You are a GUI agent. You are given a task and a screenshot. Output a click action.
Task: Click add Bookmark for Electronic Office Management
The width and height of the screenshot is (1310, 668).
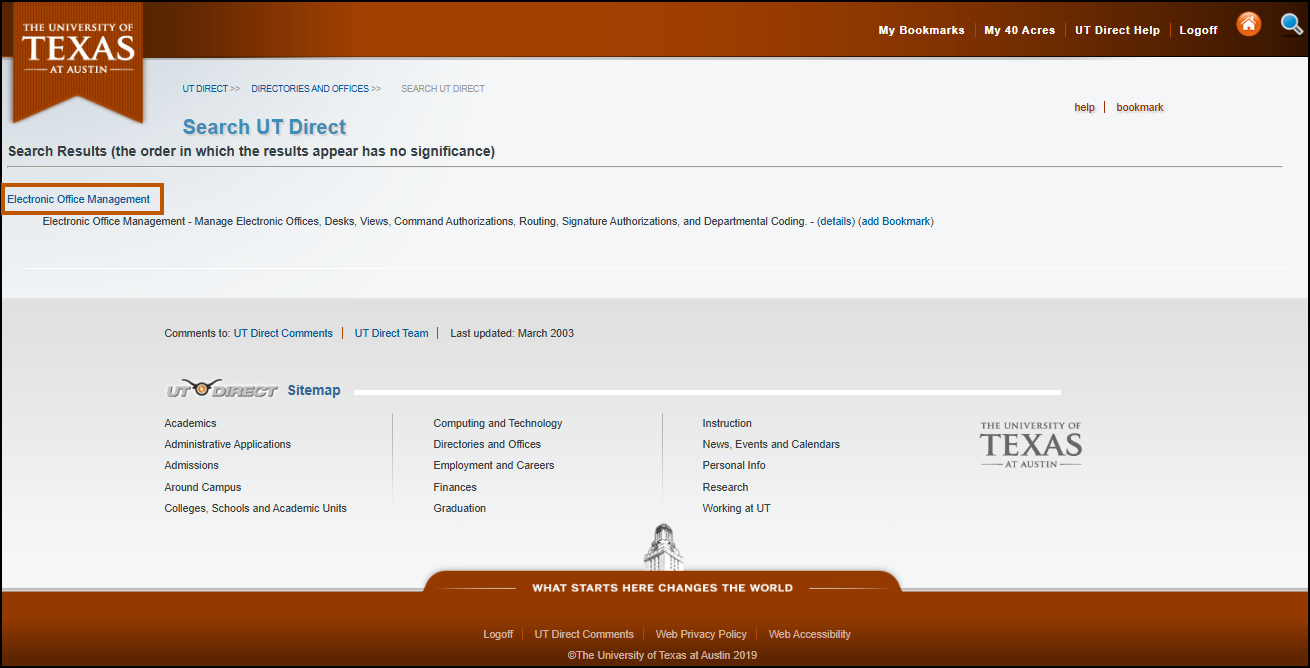pos(896,221)
